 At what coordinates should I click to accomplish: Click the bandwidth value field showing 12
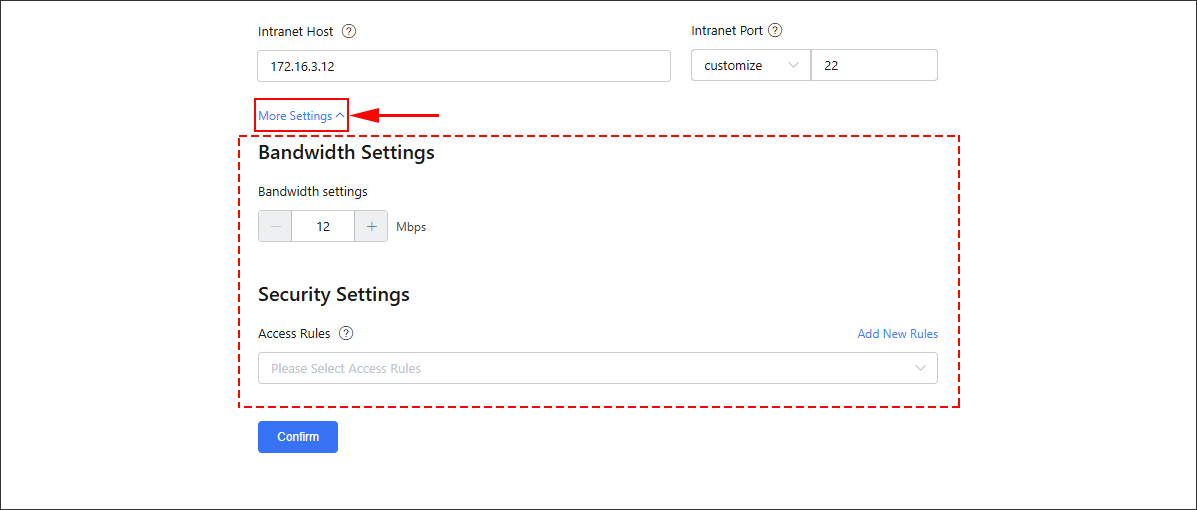(323, 227)
